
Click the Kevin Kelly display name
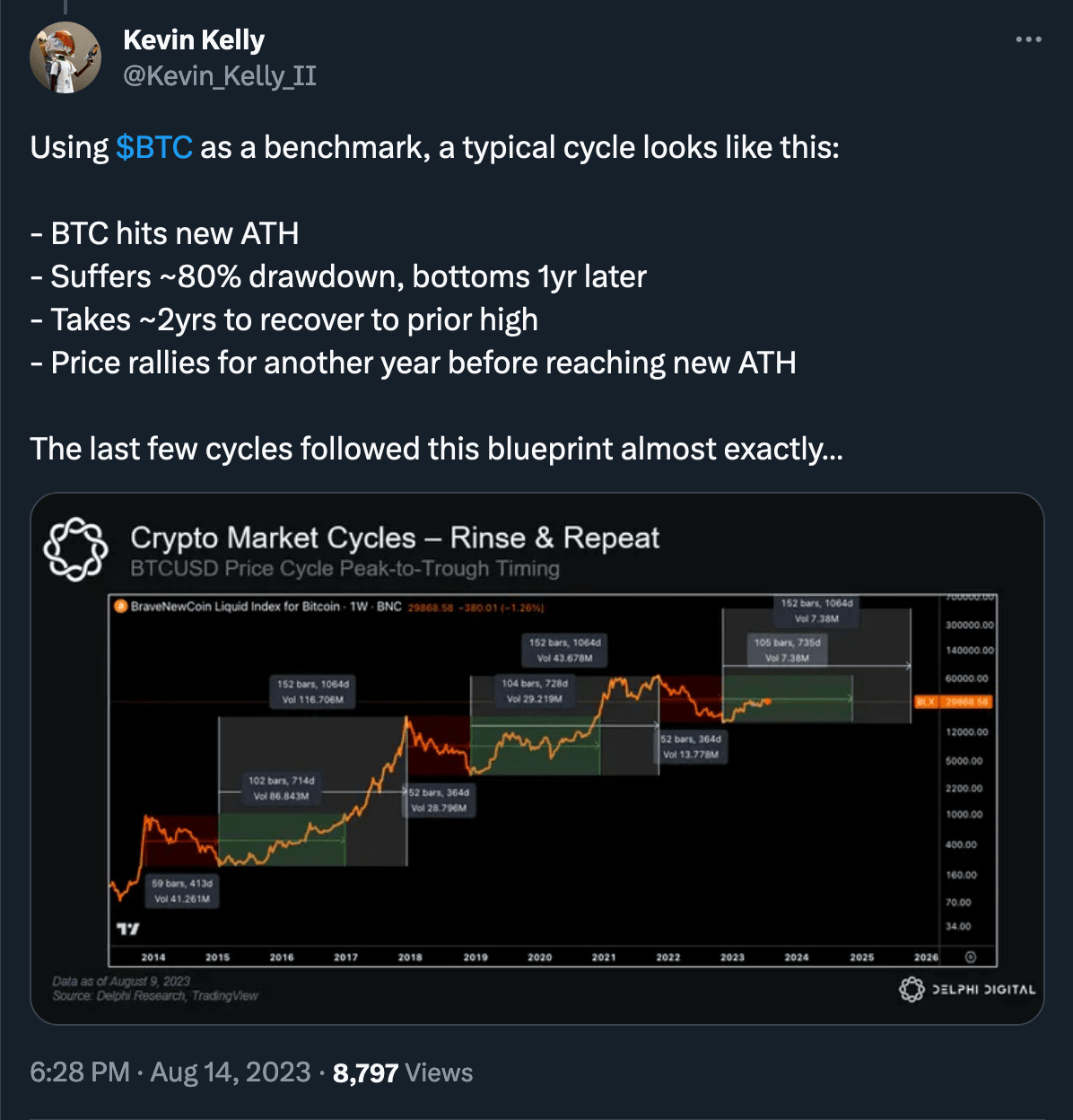point(194,39)
